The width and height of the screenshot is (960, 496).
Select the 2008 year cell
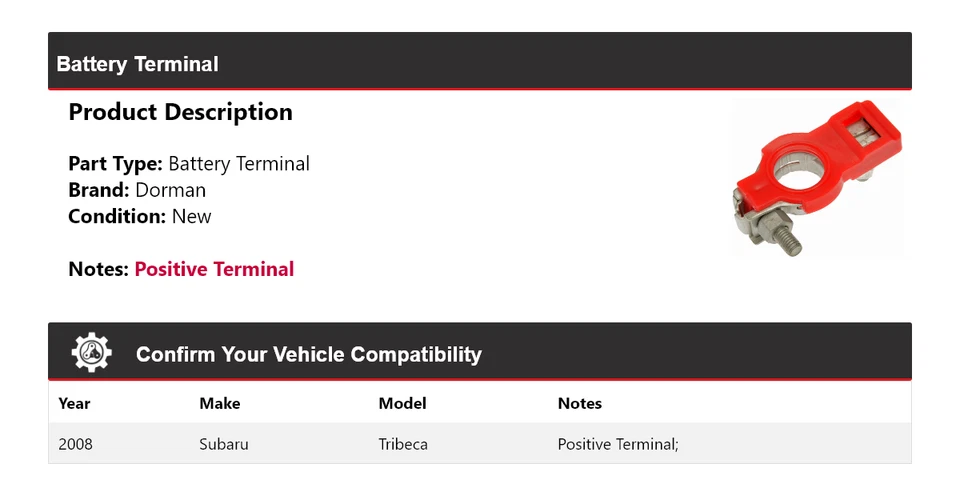click(75, 444)
